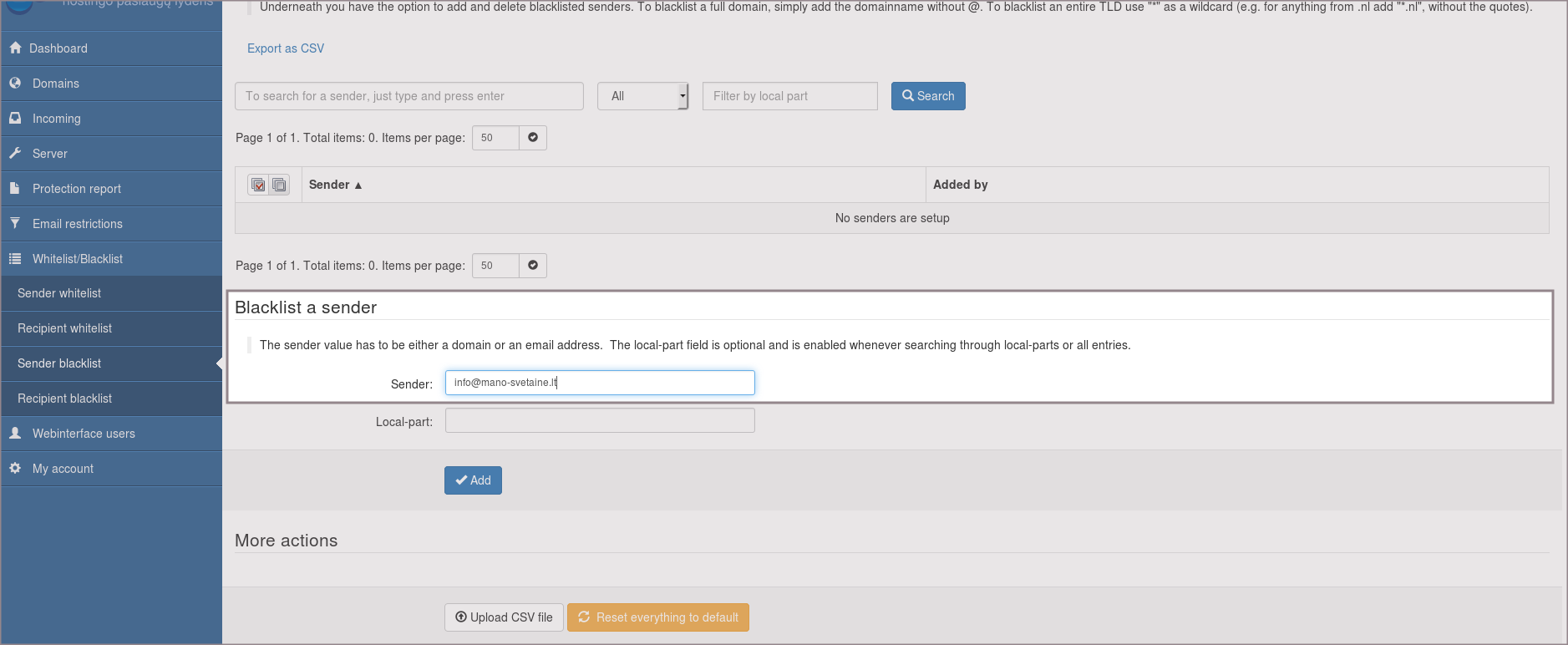Focus the Local-part input field
The width and height of the screenshot is (1568, 645).
[600, 420]
